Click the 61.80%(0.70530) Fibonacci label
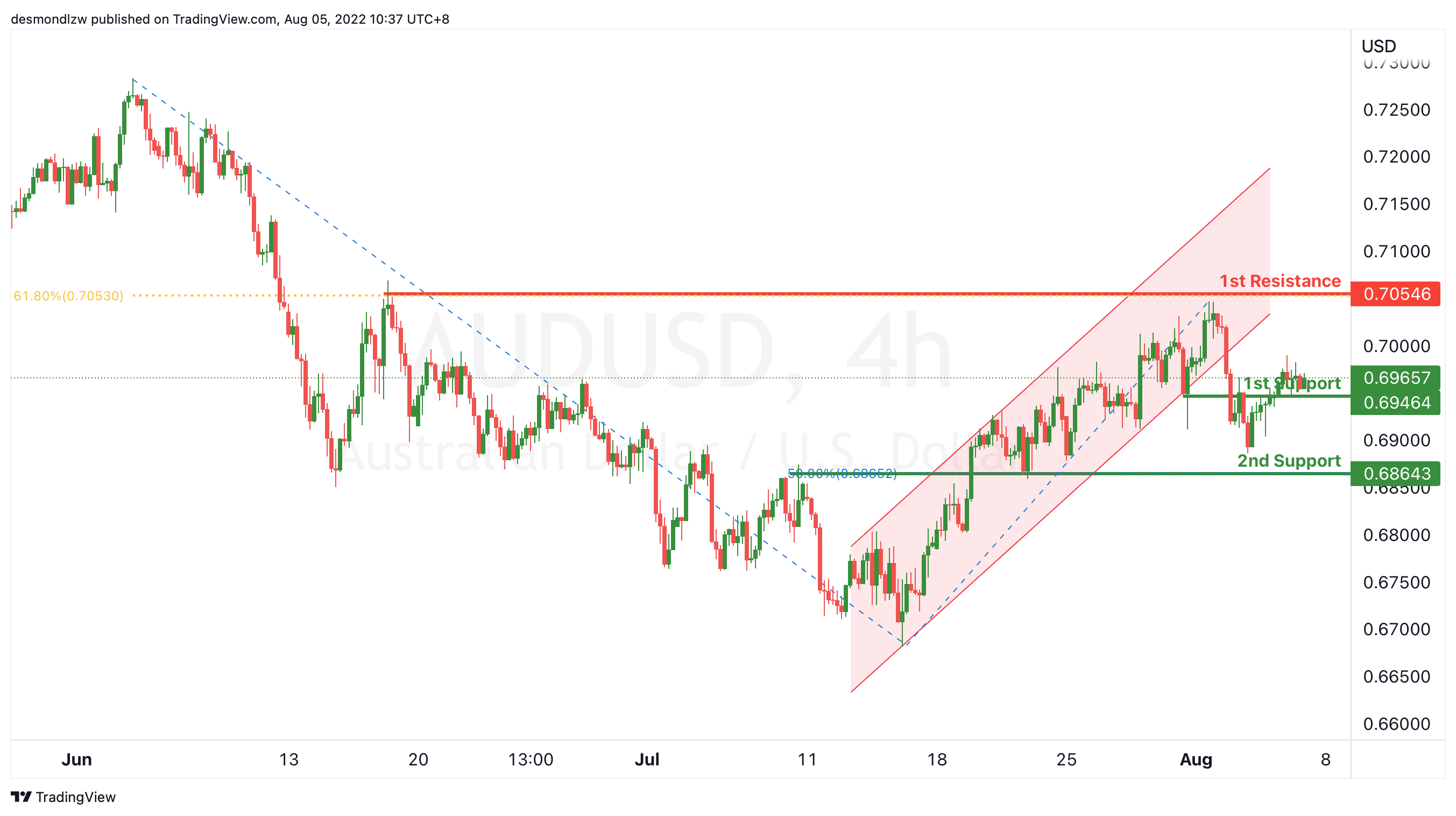 [68, 296]
